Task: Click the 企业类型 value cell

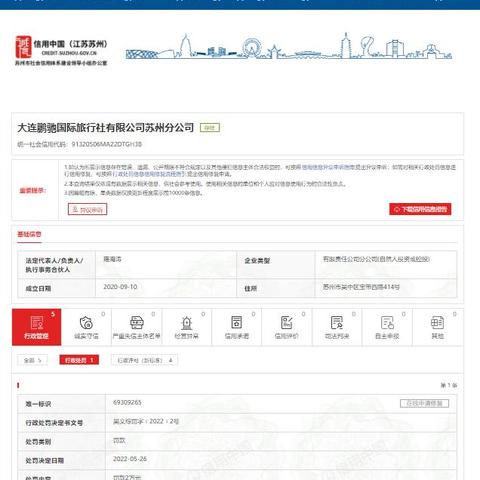Action: [386, 265]
